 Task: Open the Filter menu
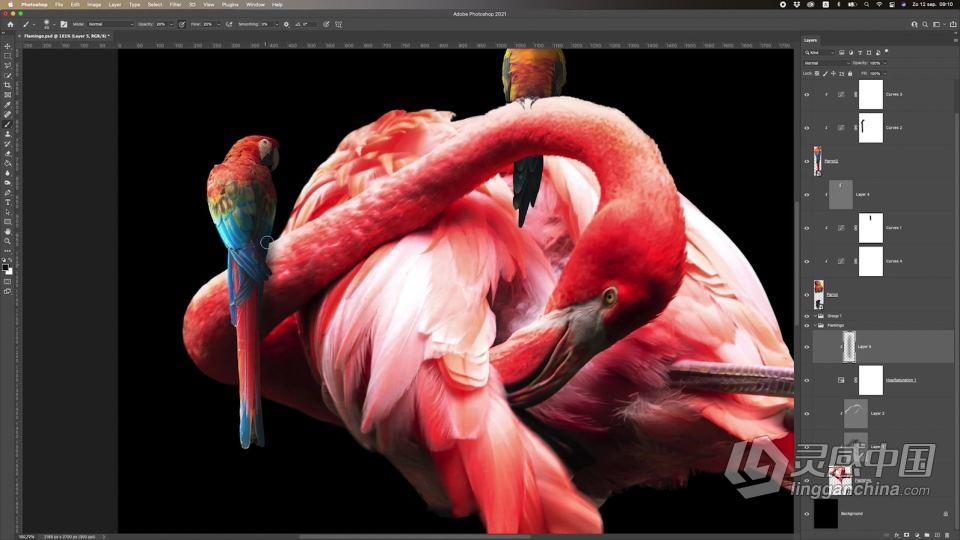[x=175, y=4]
